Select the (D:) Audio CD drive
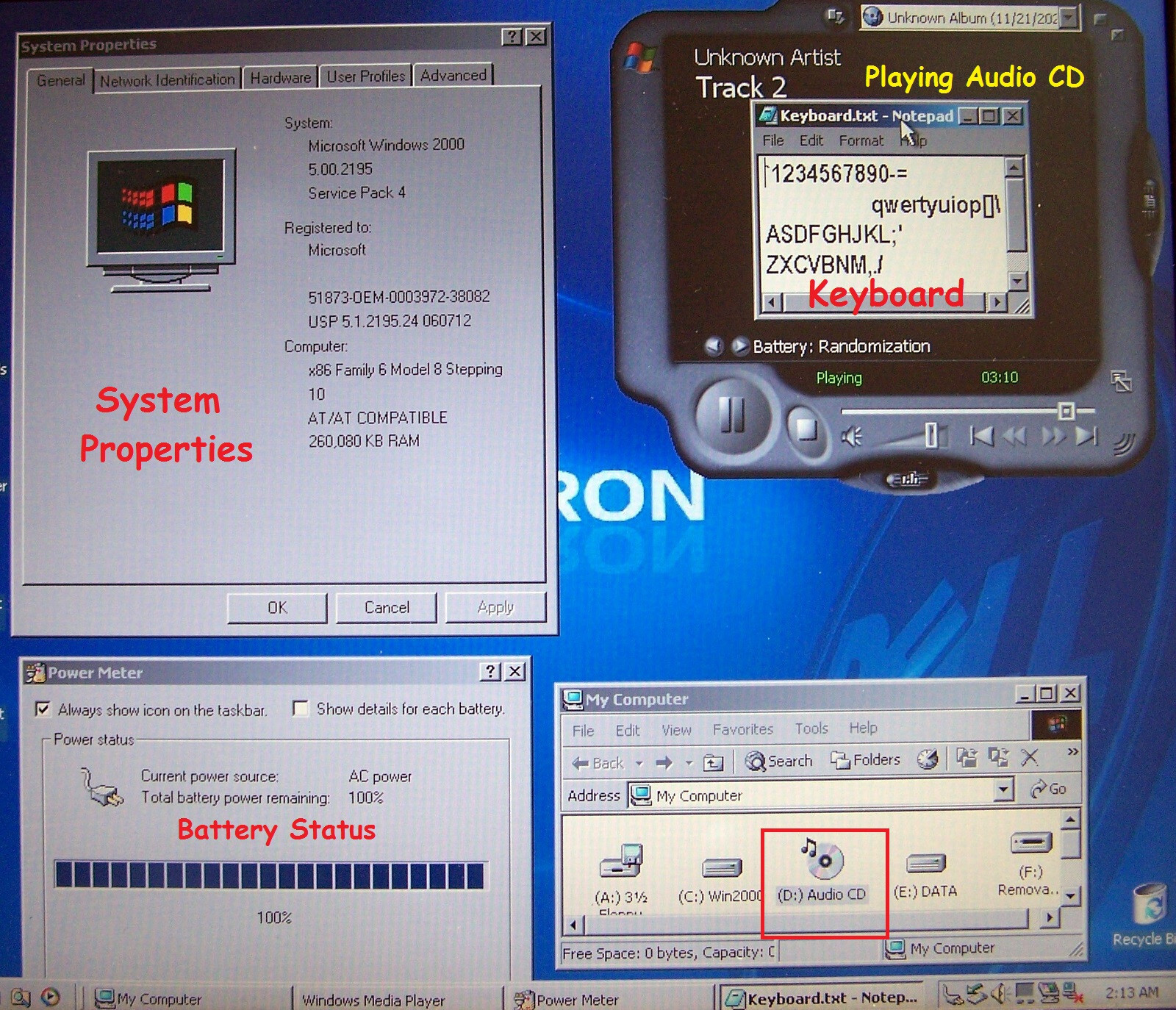1176x1010 pixels. point(822,870)
